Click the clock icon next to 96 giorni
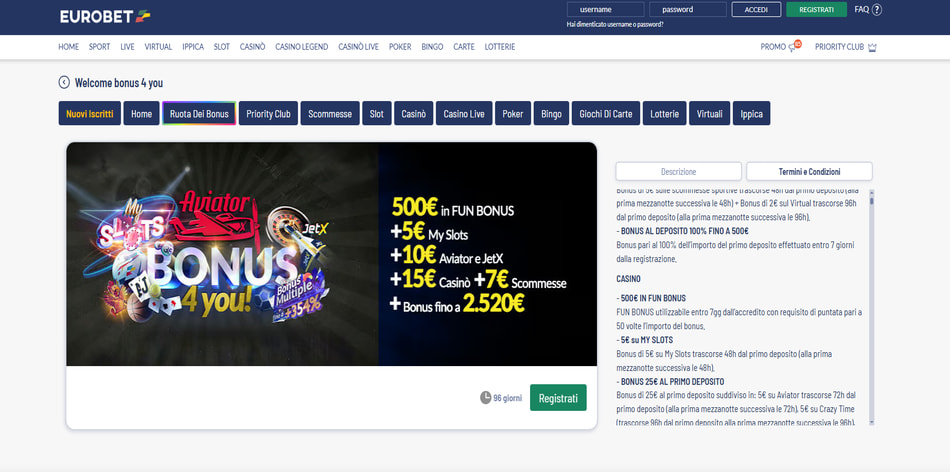950x472 pixels. pyautogui.click(x=485, y=397)
